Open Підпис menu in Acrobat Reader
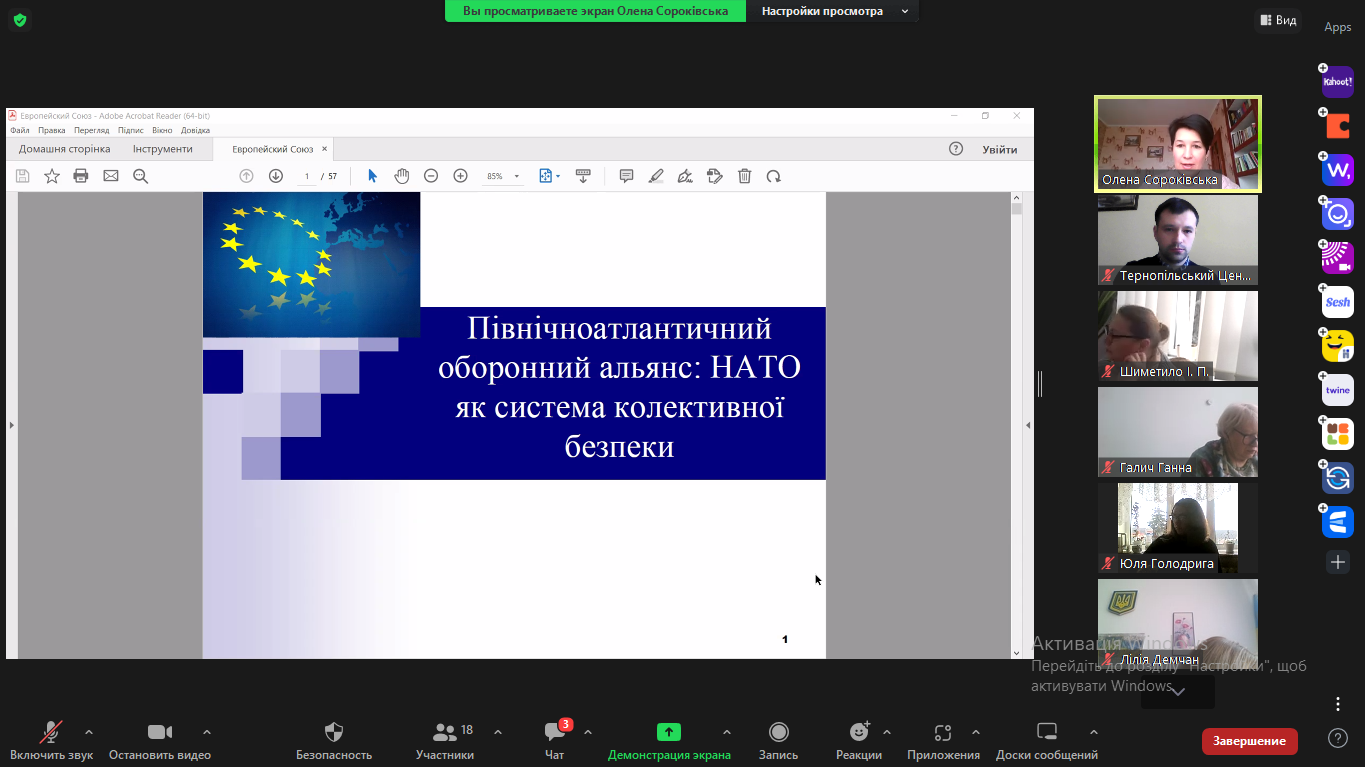 131,130
